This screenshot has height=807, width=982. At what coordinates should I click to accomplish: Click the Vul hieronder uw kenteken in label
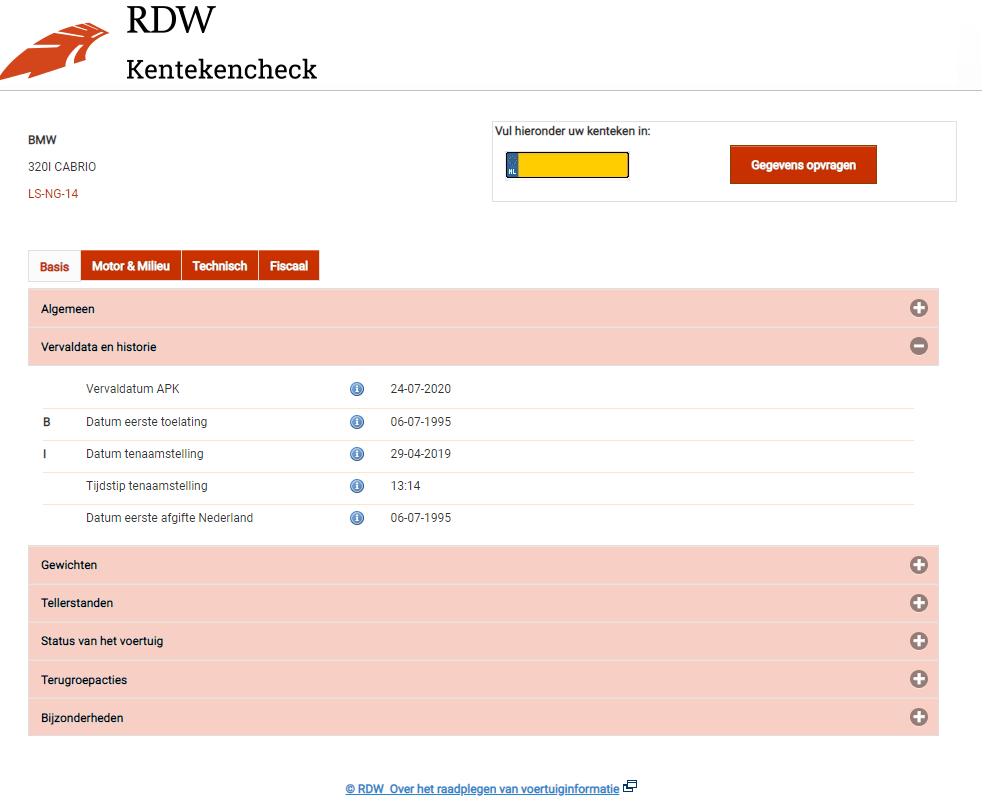(x=572, y=131)
